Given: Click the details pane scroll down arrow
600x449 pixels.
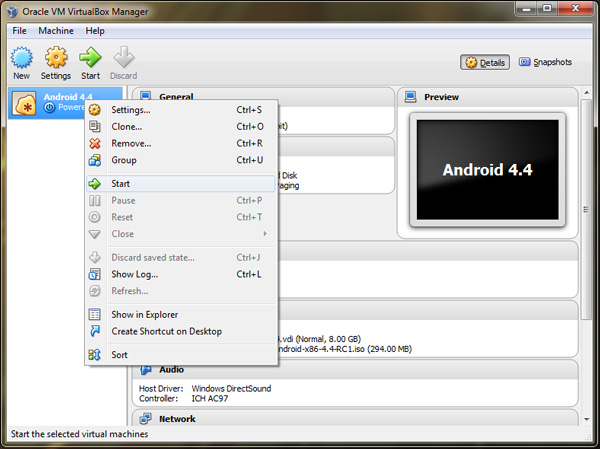Looking at the screenshot, I should (586, 419).
